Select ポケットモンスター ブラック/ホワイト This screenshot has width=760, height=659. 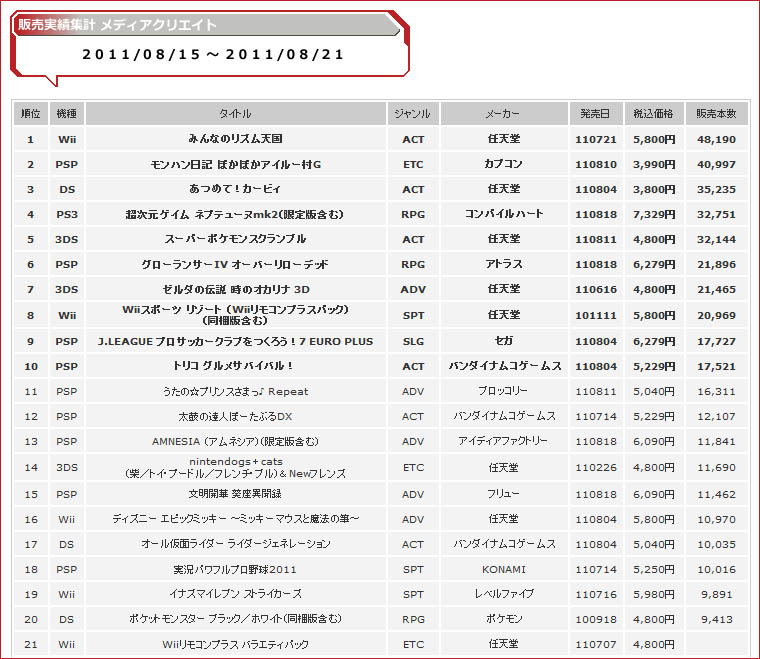207,619
